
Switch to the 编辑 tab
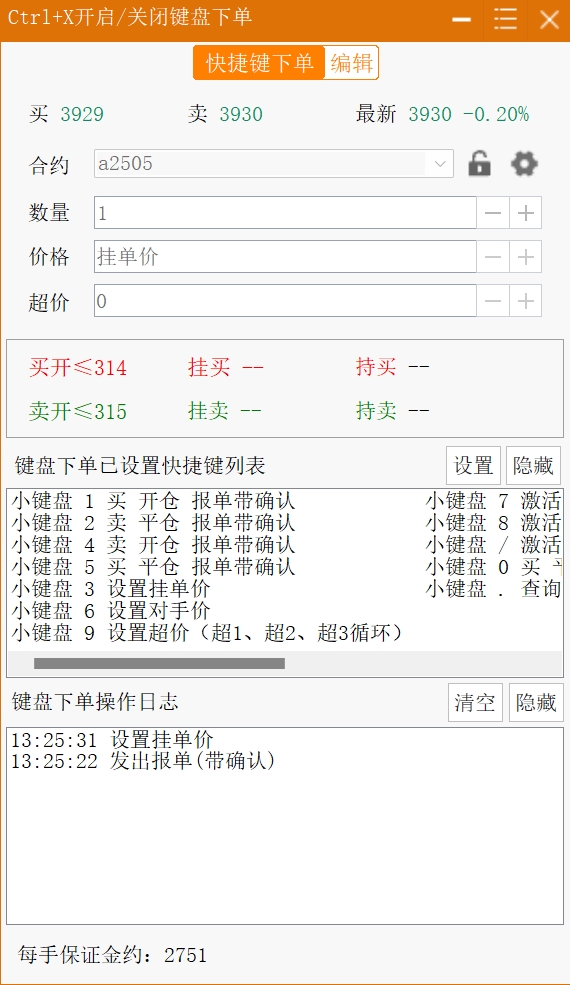[x=351, y=63]
